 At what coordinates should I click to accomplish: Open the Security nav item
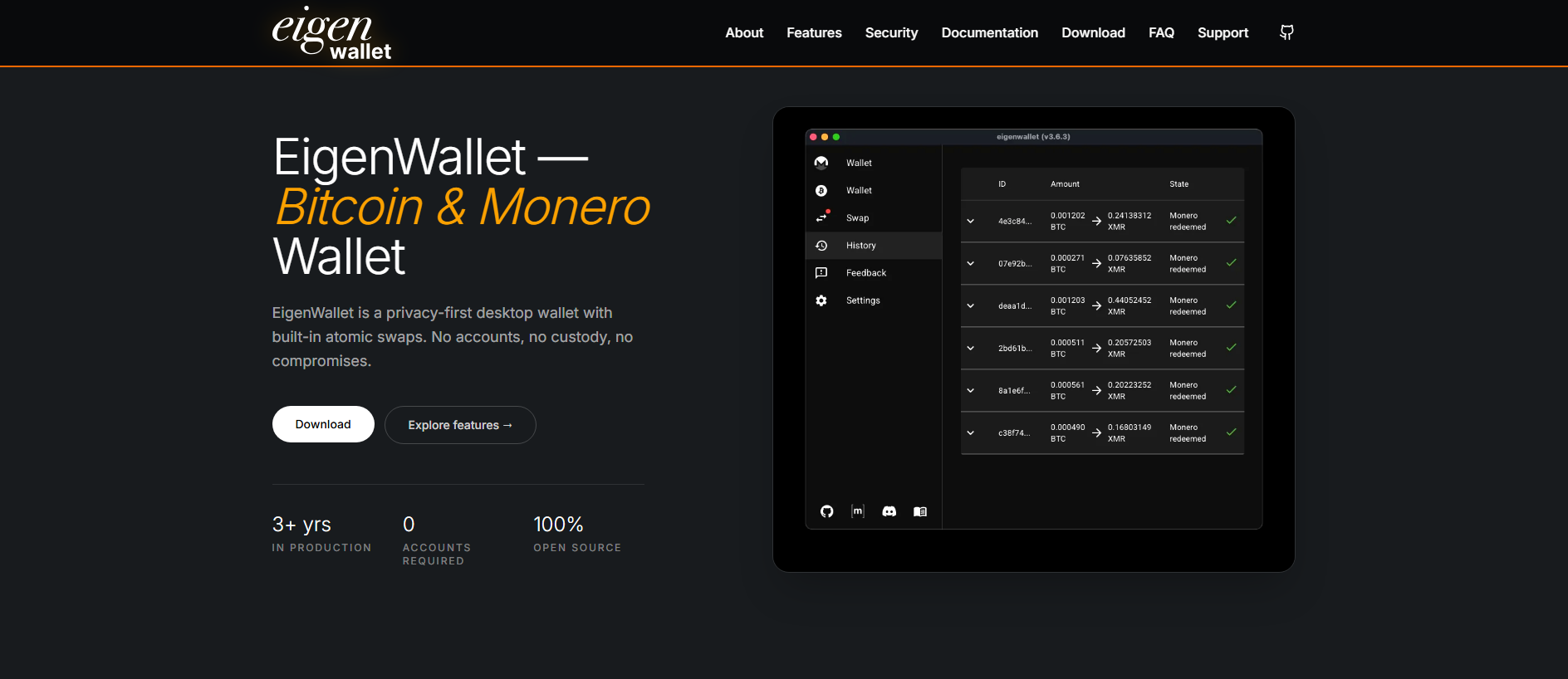click(x=891, y=32)
